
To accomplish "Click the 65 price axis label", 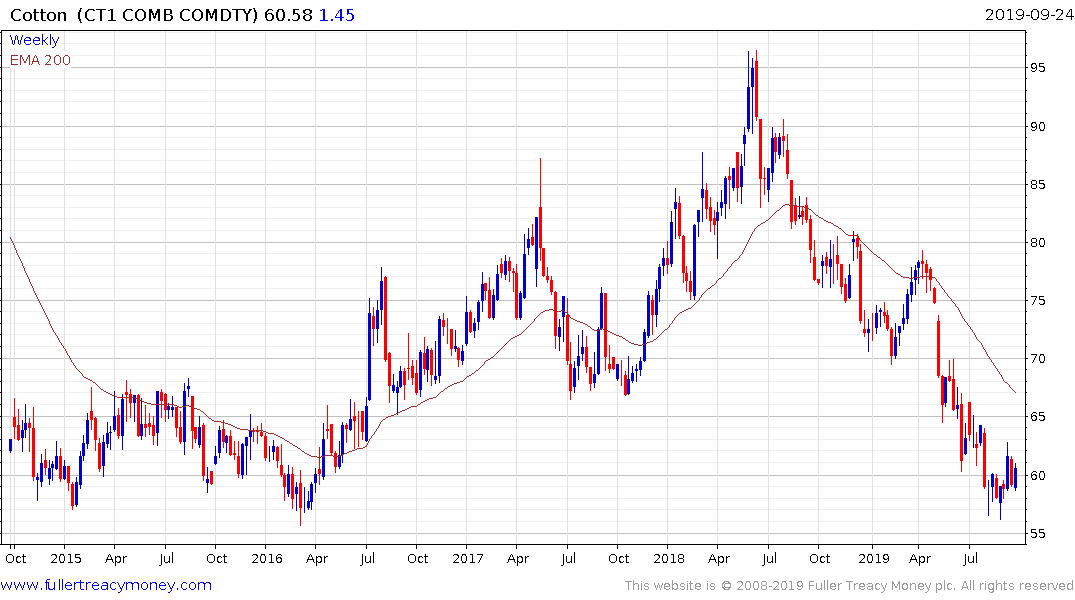I will click(1037, 417).
